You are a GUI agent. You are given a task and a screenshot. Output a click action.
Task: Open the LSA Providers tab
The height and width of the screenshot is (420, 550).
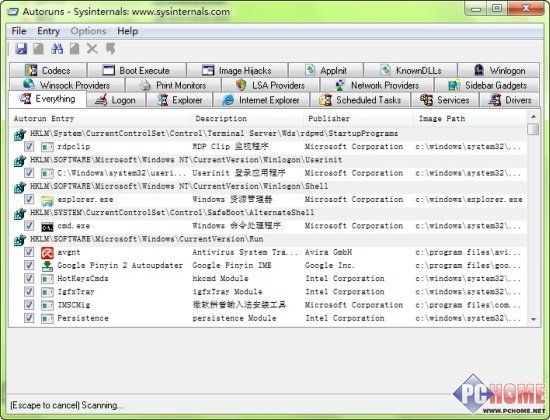270,85
